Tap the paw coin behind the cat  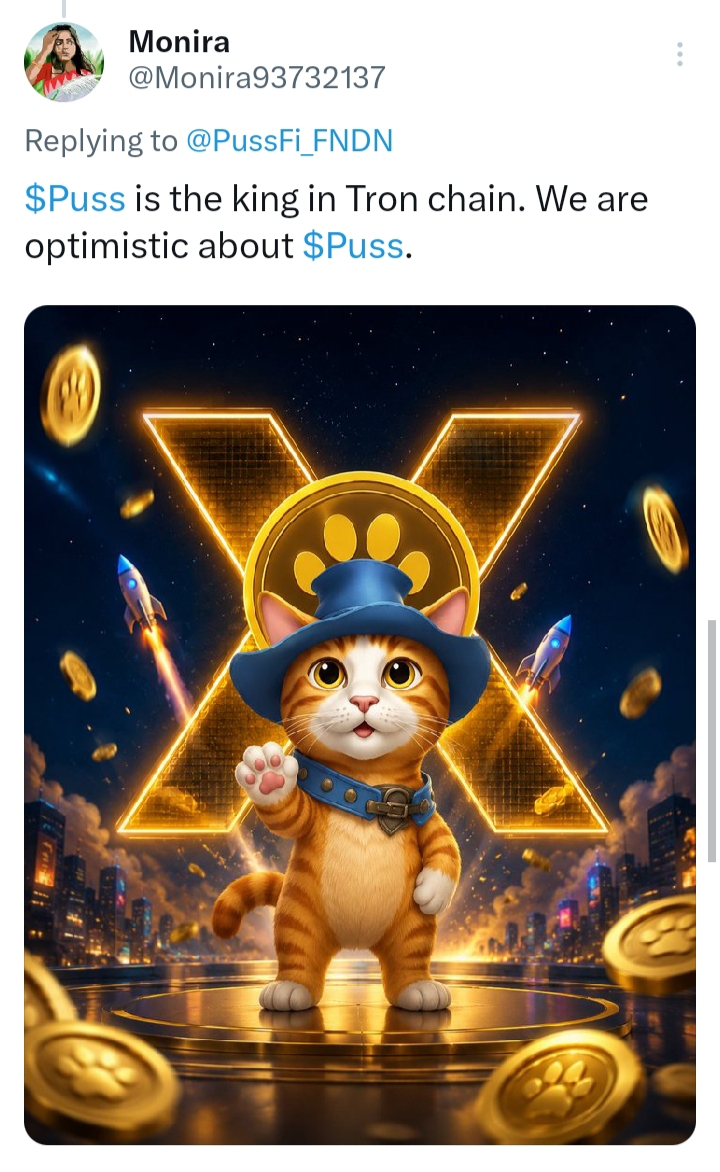pos(363,534)
